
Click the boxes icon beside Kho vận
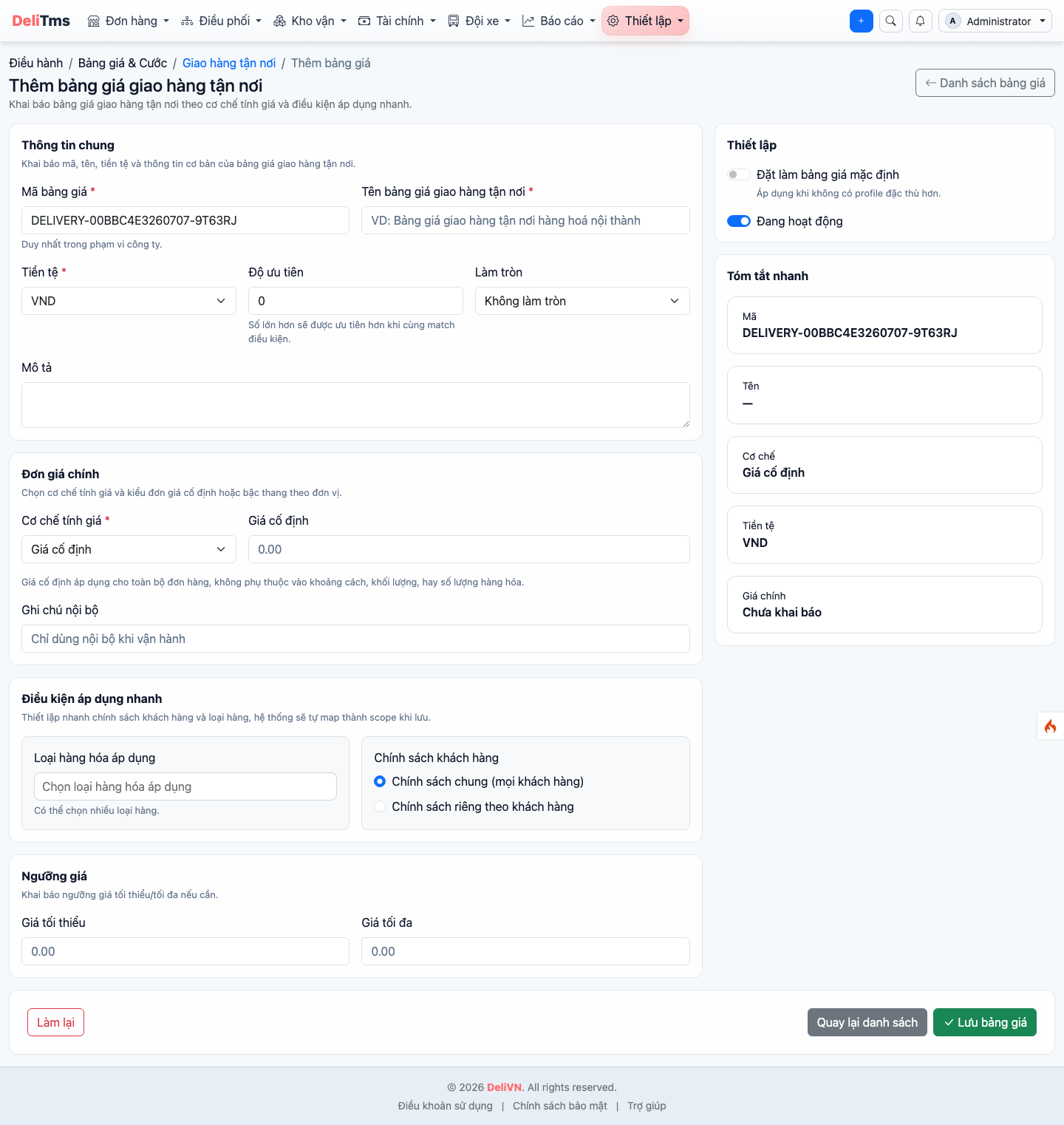click(x=279, y=21)
